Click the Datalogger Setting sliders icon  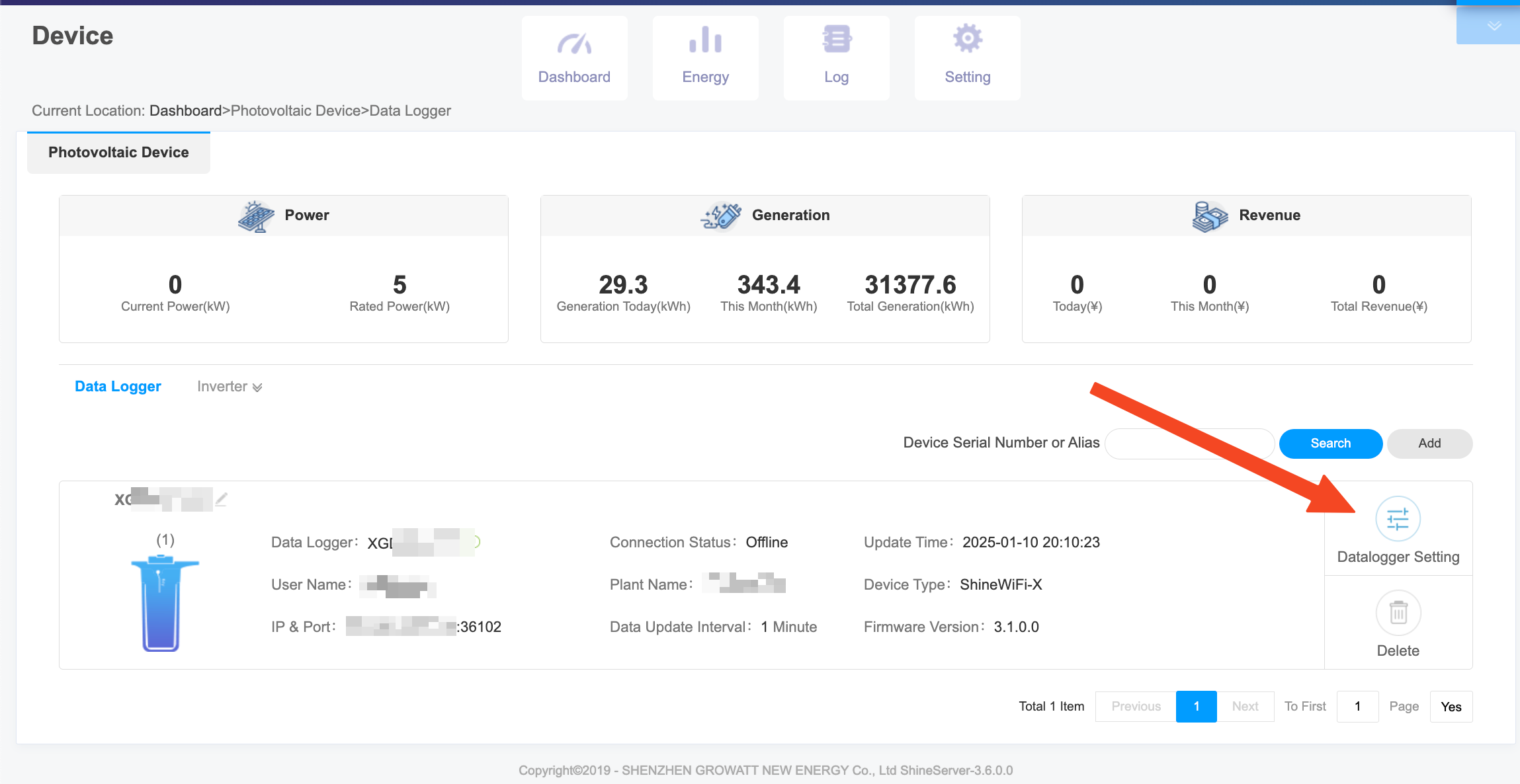point(1398,519)
